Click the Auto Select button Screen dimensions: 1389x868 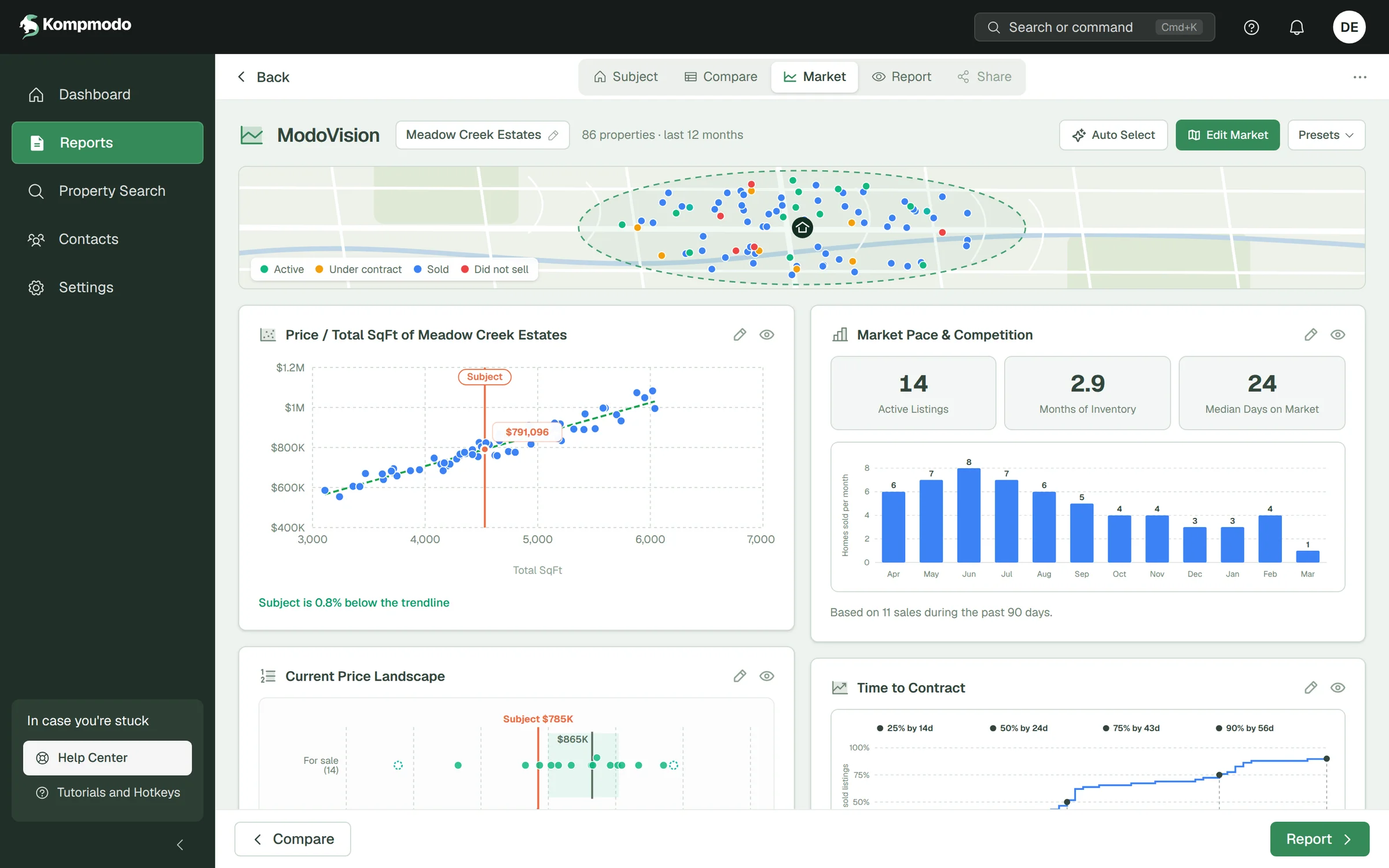1114,135
